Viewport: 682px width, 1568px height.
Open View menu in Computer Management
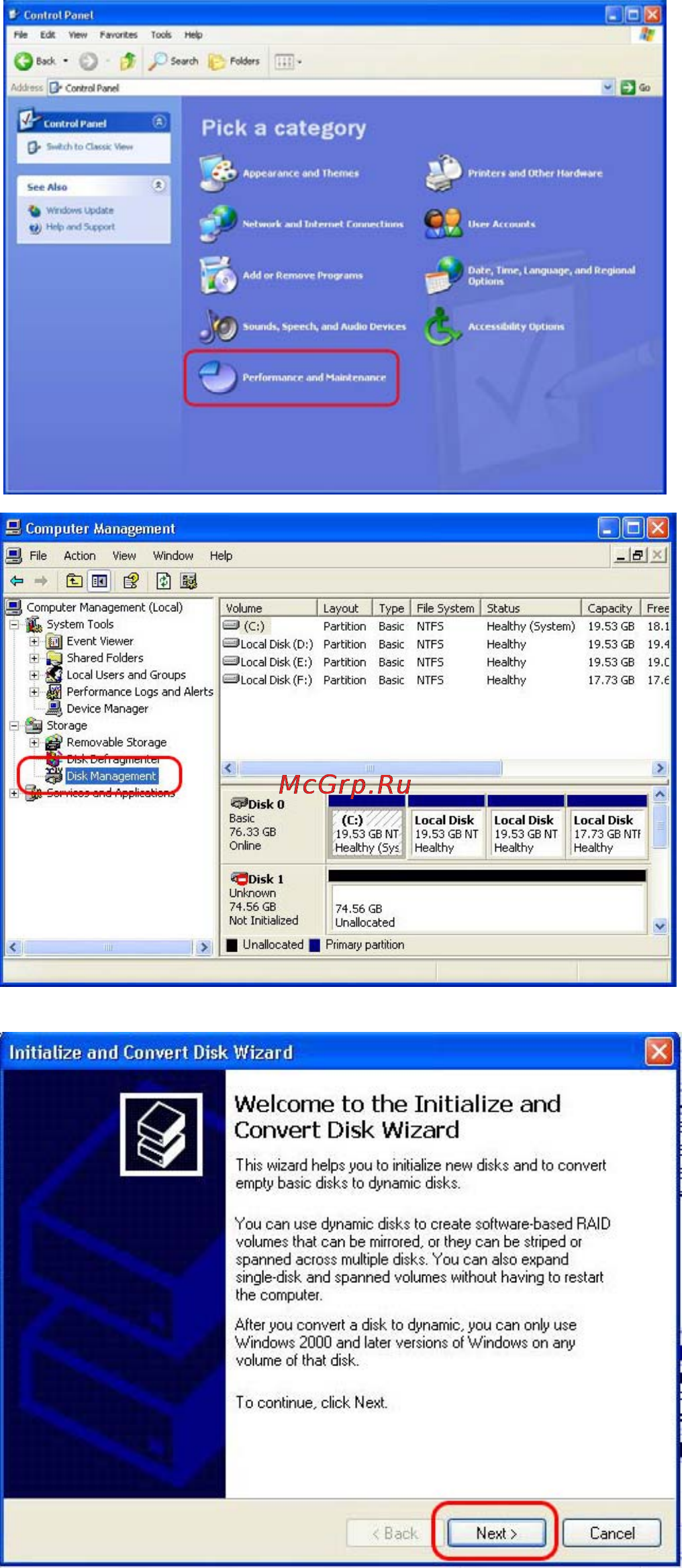pyautogui.click(x=124, y=556)
